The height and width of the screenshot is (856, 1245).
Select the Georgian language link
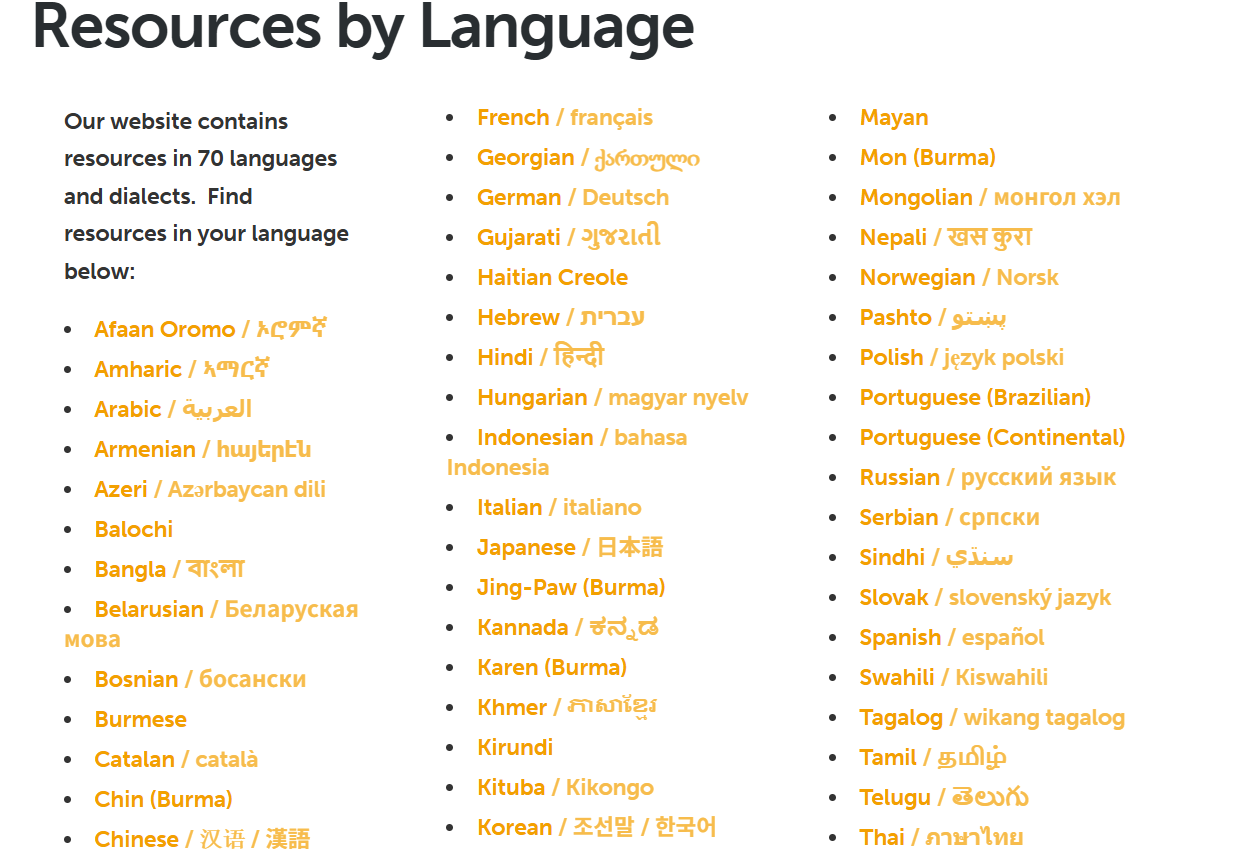click(588, 157)
